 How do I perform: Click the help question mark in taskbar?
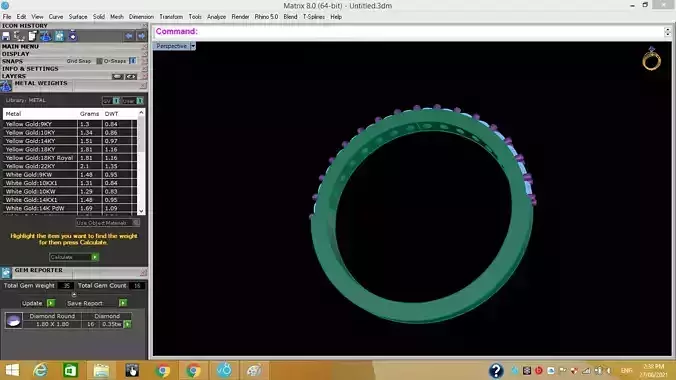click(x=496, y=371)
